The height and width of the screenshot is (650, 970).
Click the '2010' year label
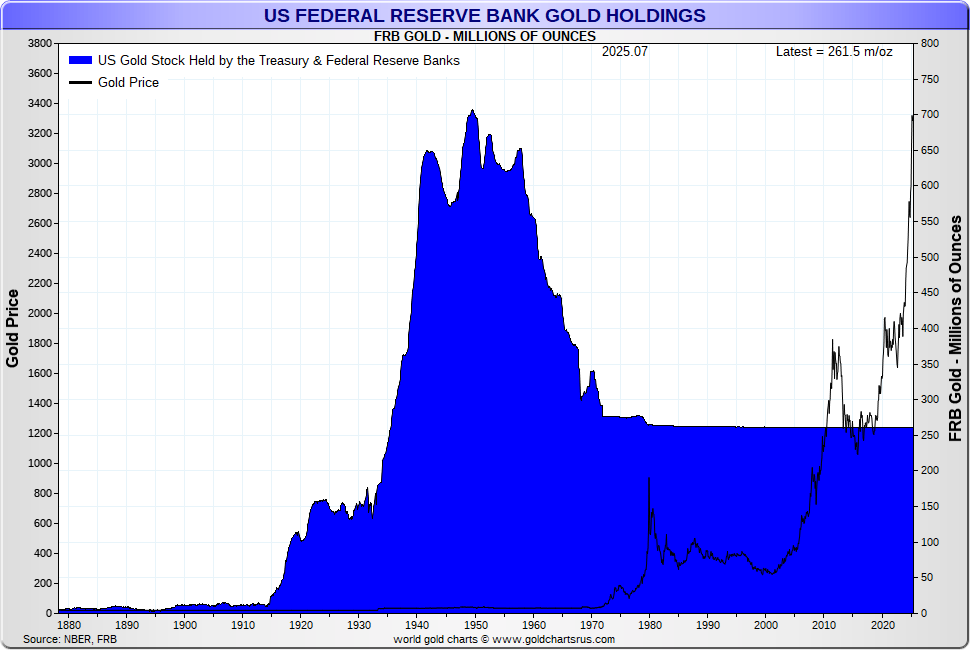click(x=824, y=625)
